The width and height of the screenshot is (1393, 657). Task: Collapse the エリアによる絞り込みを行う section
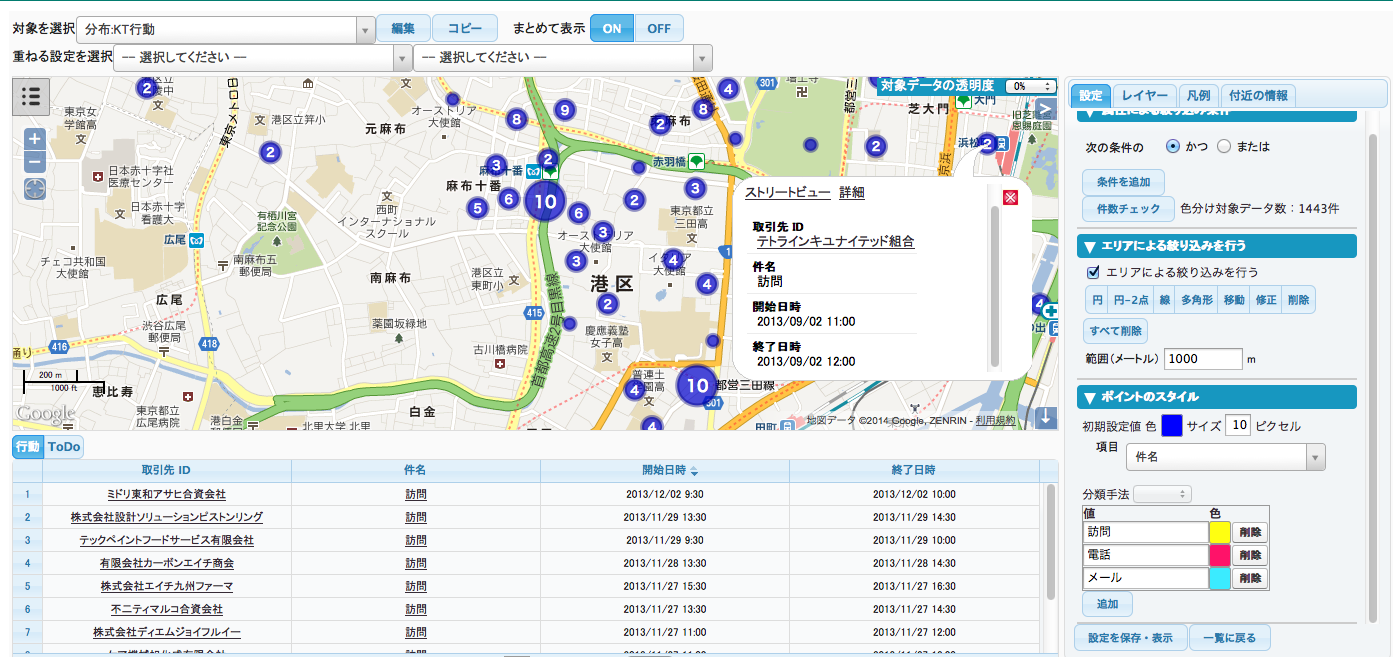coord(1217,246)
